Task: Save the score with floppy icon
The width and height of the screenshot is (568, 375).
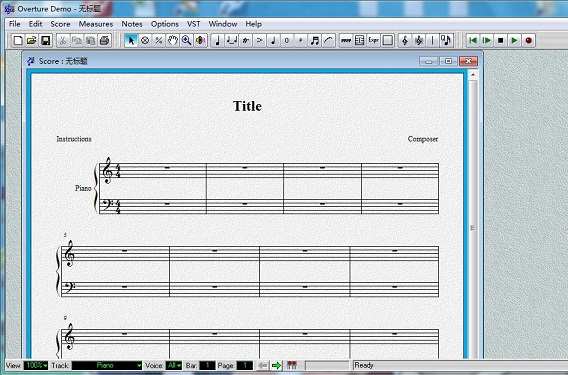Action: (46, 40)
